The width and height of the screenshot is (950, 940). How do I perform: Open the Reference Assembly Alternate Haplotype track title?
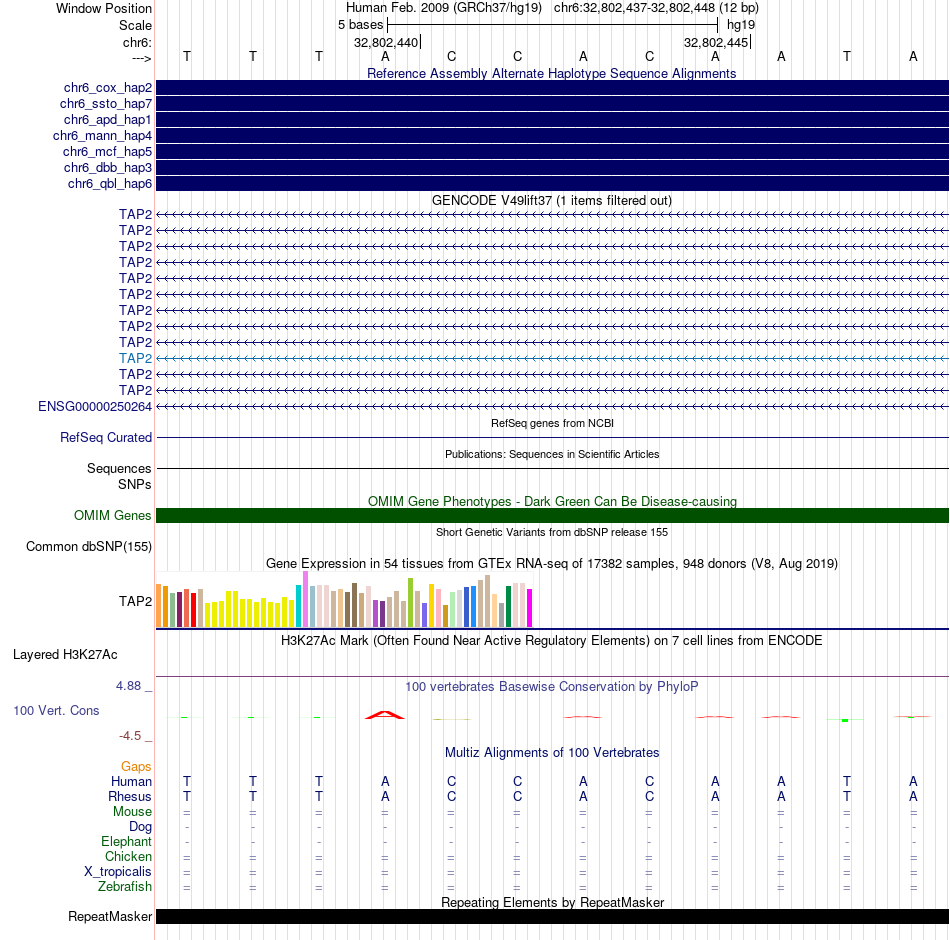[551, 73]
